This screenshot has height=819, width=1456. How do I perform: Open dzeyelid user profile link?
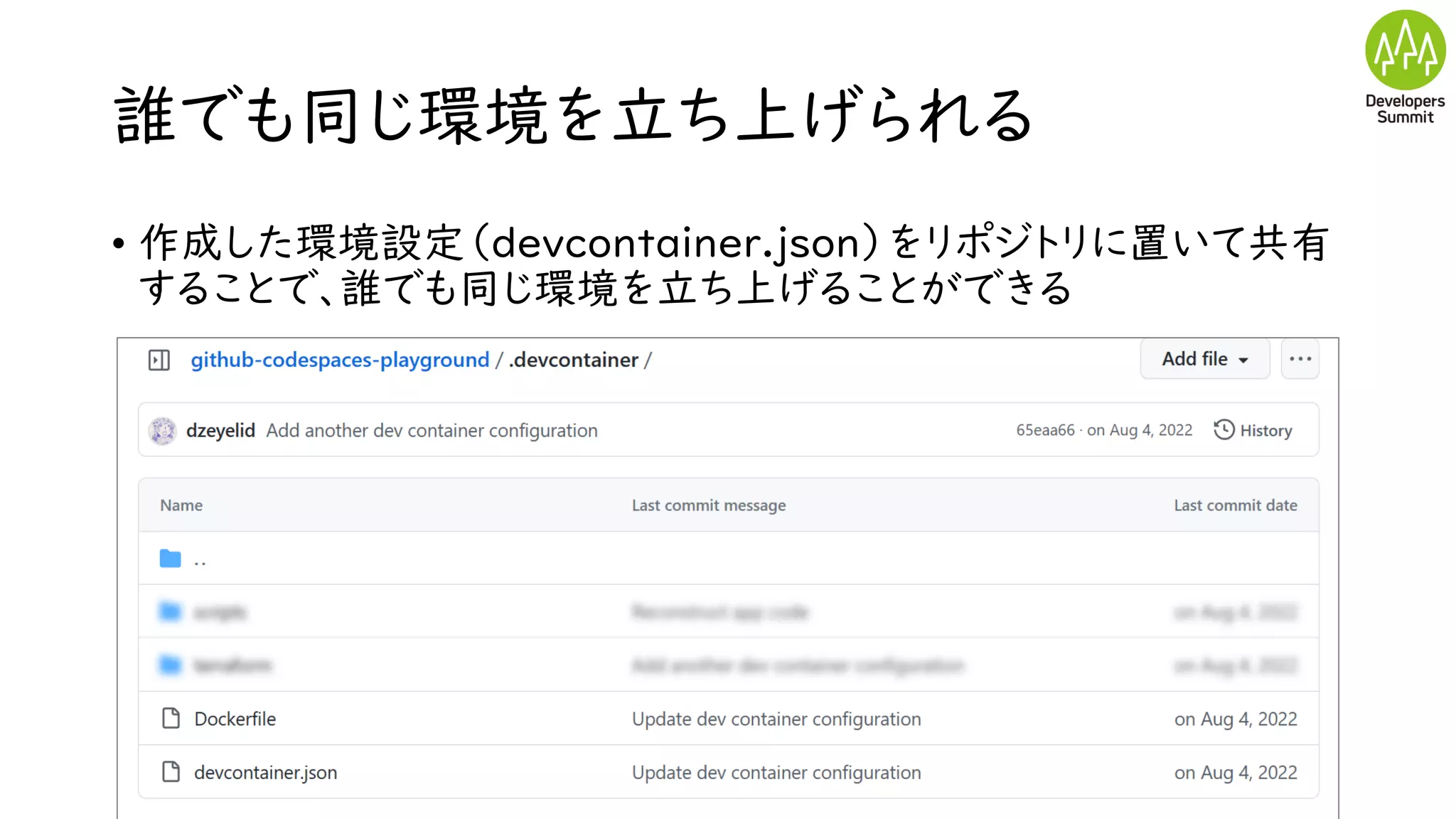(x=220, y=431)
